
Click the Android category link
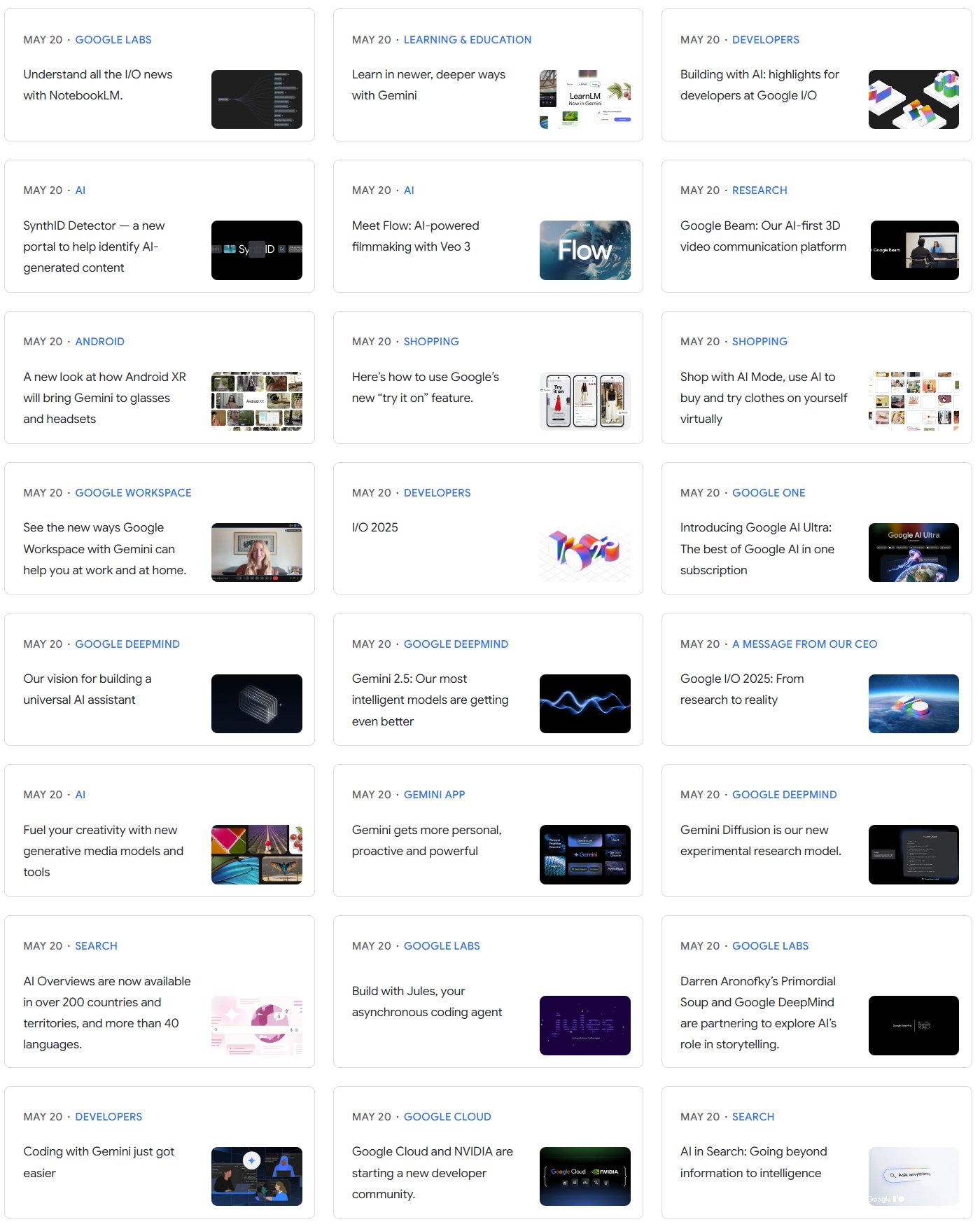coord(100,342)
